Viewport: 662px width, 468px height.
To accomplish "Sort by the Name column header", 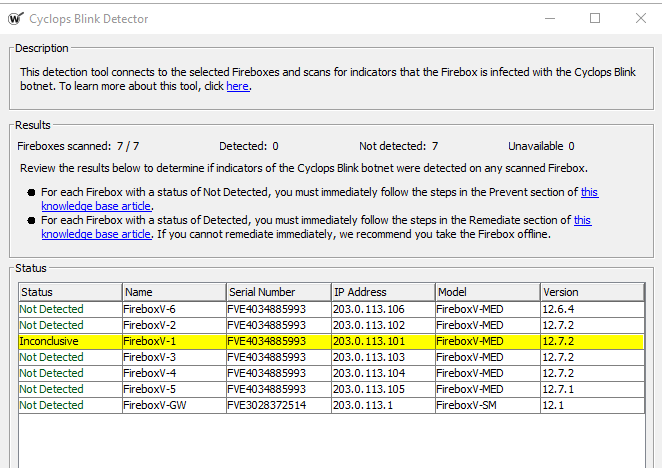I will (173, 292).
